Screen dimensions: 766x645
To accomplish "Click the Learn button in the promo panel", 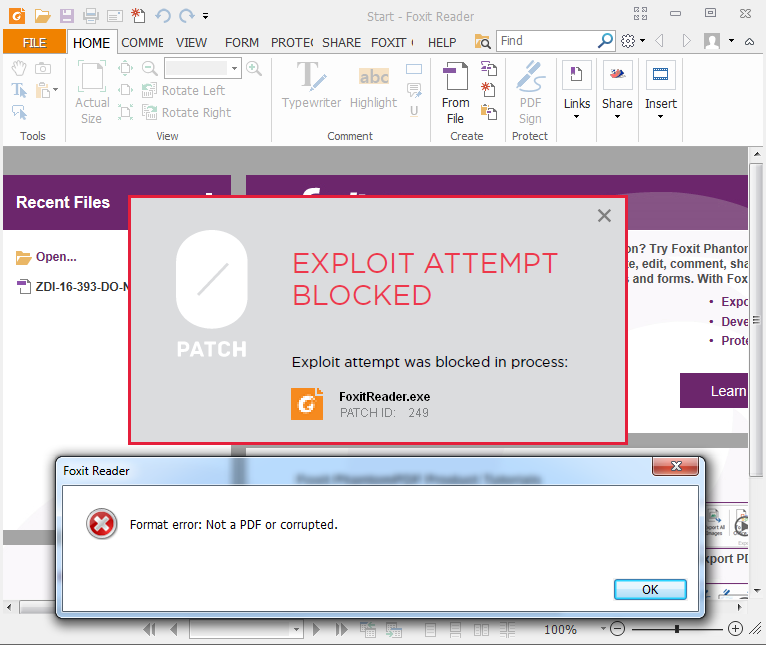I will 714,390.
